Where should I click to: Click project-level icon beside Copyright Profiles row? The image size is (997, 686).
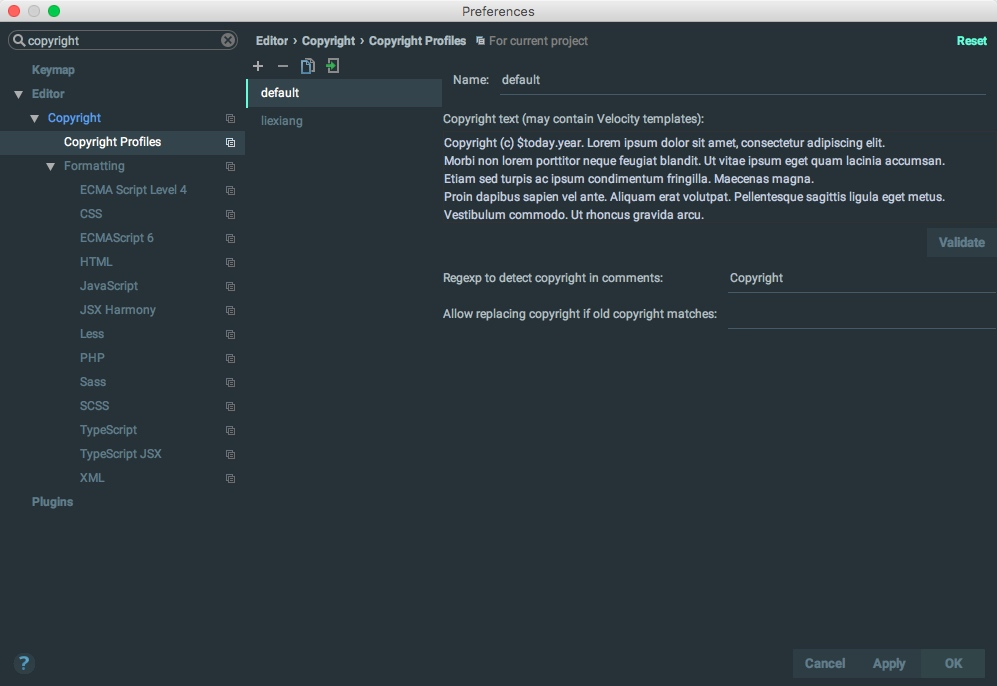click(x=230, y=142)
